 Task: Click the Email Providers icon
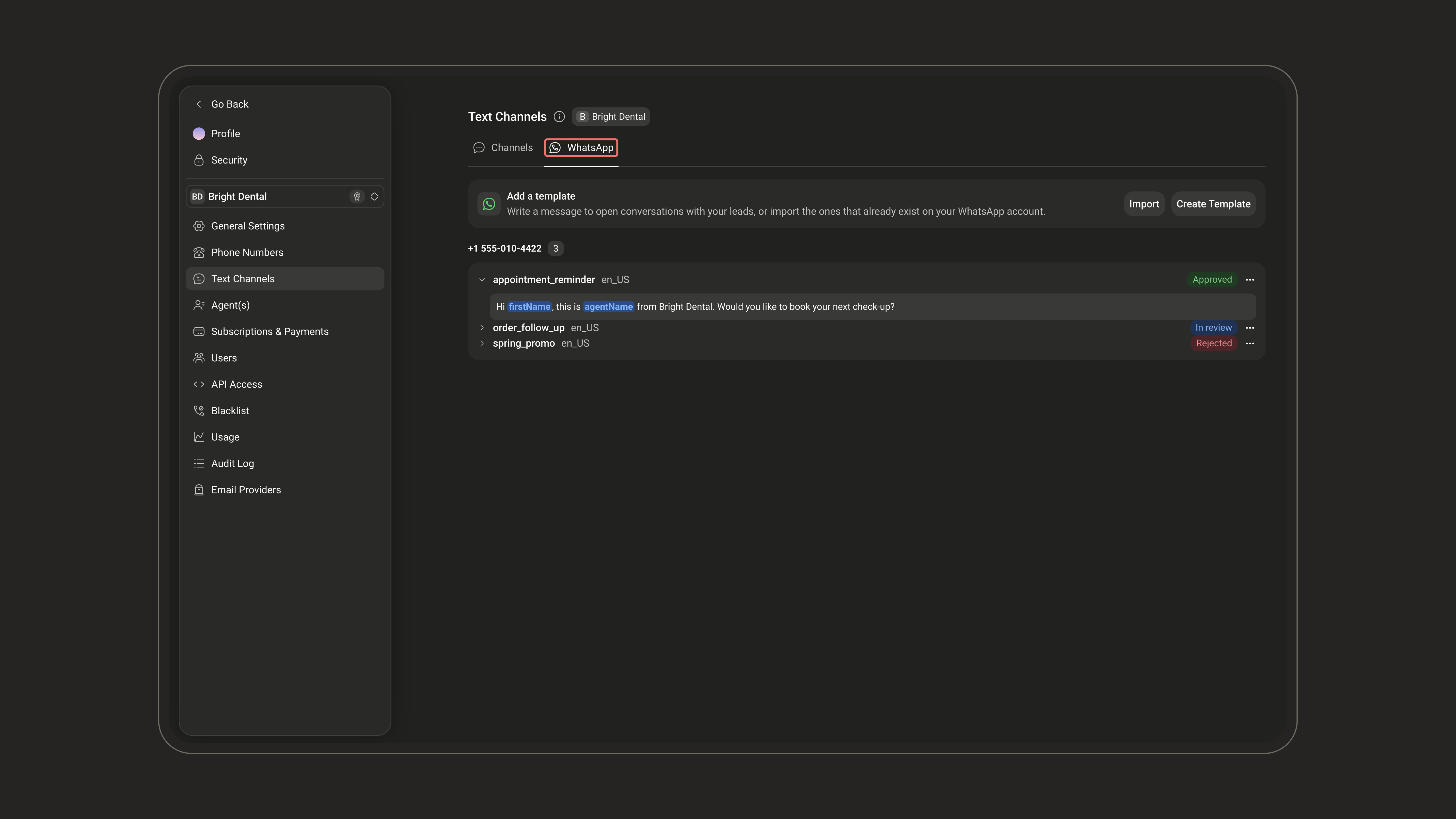click(x=198, y=489)
